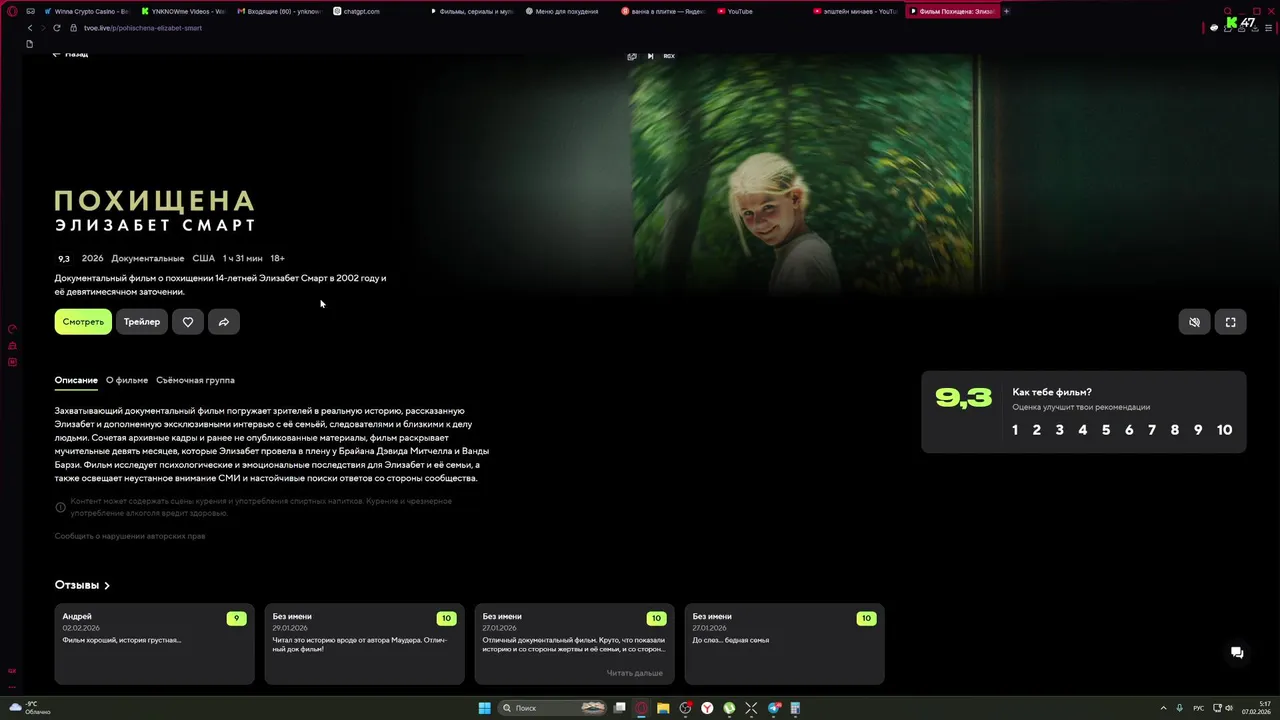Open the Трейлер button
This screenshot has height=720, width=1280.
point(142,322)
